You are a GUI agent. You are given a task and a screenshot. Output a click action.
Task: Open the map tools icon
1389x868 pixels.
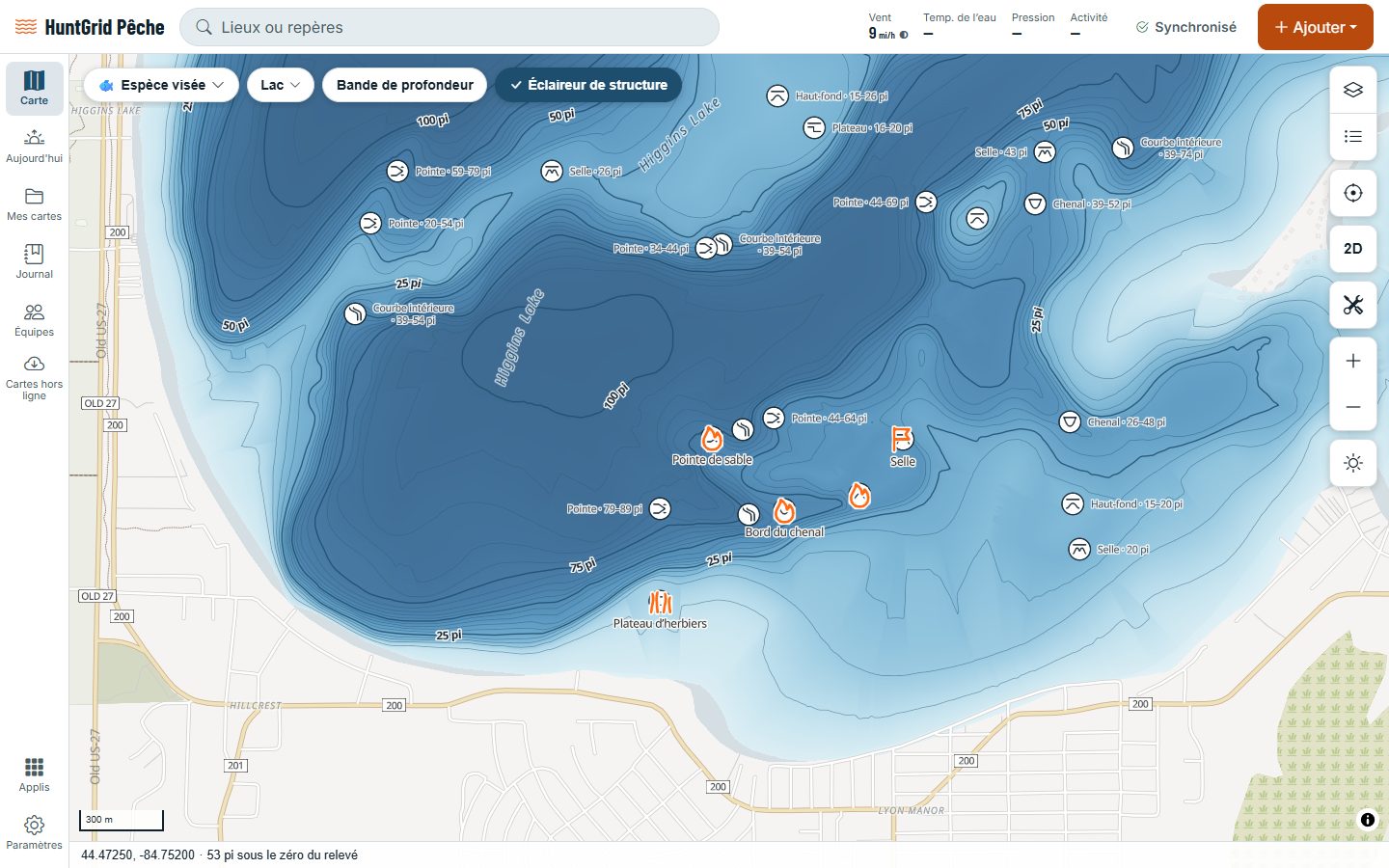1353,305
